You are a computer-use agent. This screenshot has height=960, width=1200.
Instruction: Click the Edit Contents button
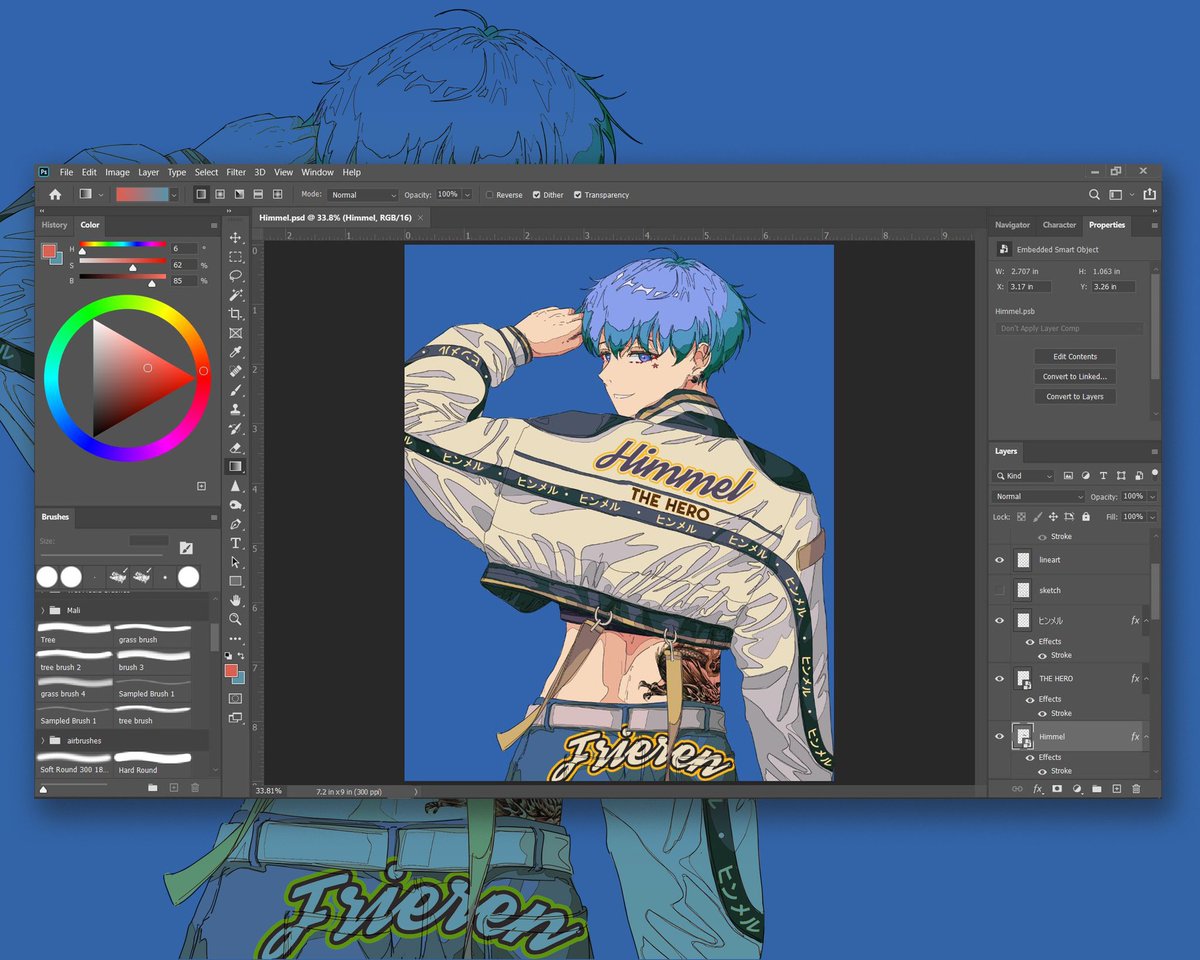click(1075, 357)
